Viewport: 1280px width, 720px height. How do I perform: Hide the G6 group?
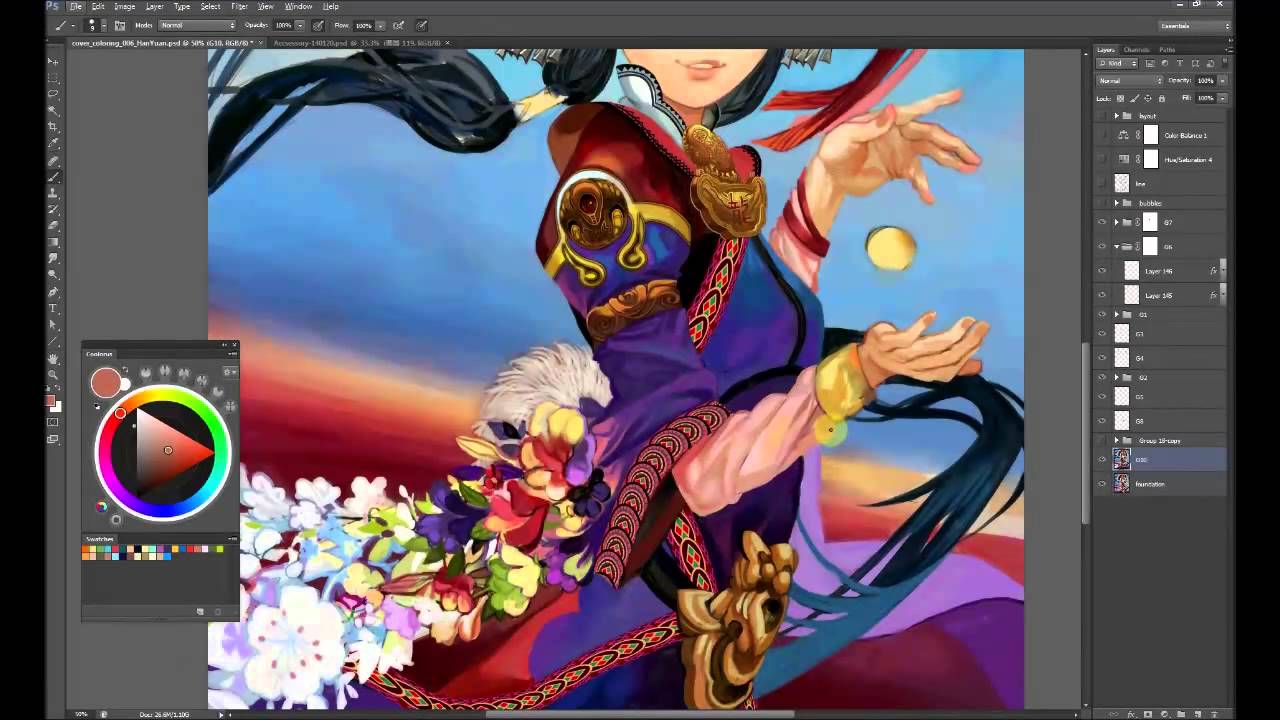(x=1102, y=246)
